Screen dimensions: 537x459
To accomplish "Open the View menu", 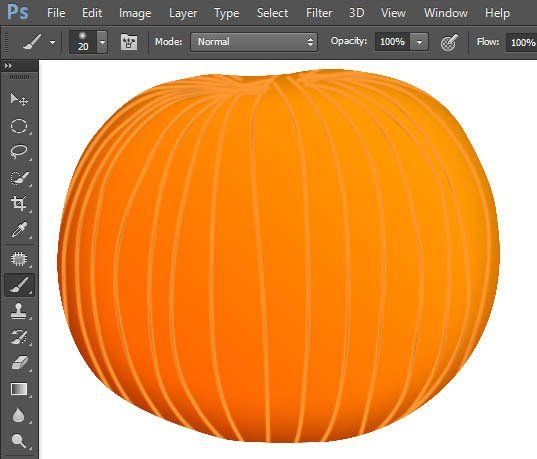I will [x=393, y=13].
